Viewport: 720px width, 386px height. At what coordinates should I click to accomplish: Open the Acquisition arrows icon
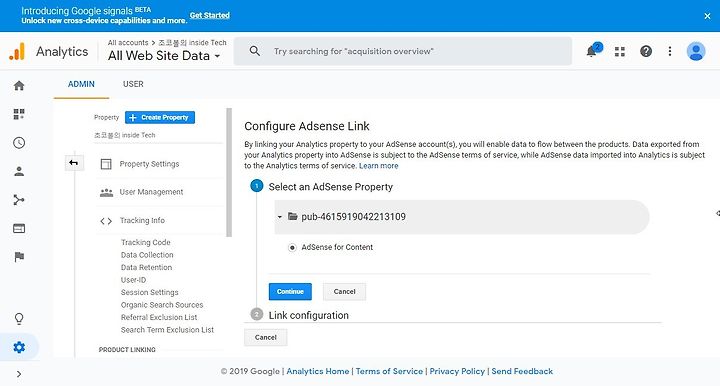tap(19, 200)
